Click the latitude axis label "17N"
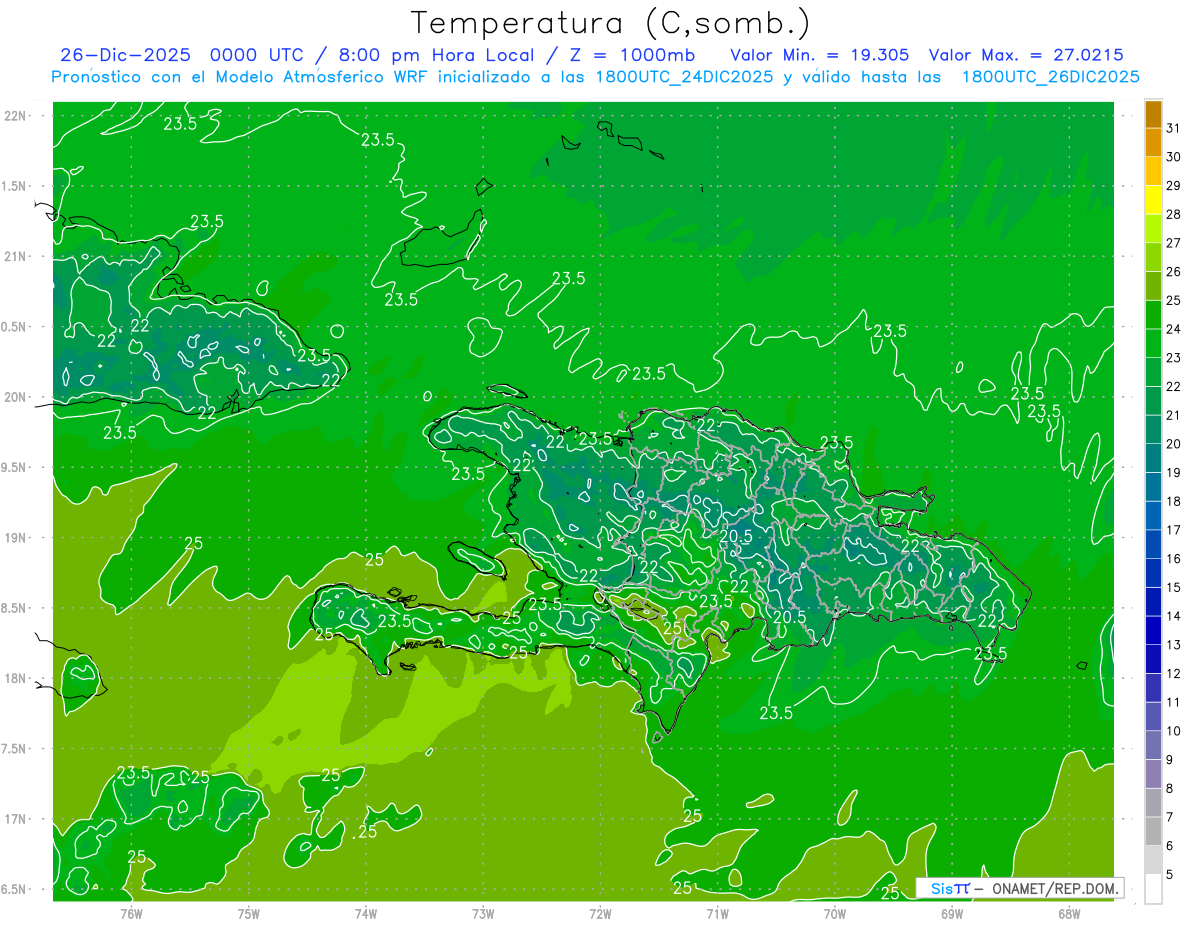Viewport: 1200px width, 927px height. [x=17, y=819]
